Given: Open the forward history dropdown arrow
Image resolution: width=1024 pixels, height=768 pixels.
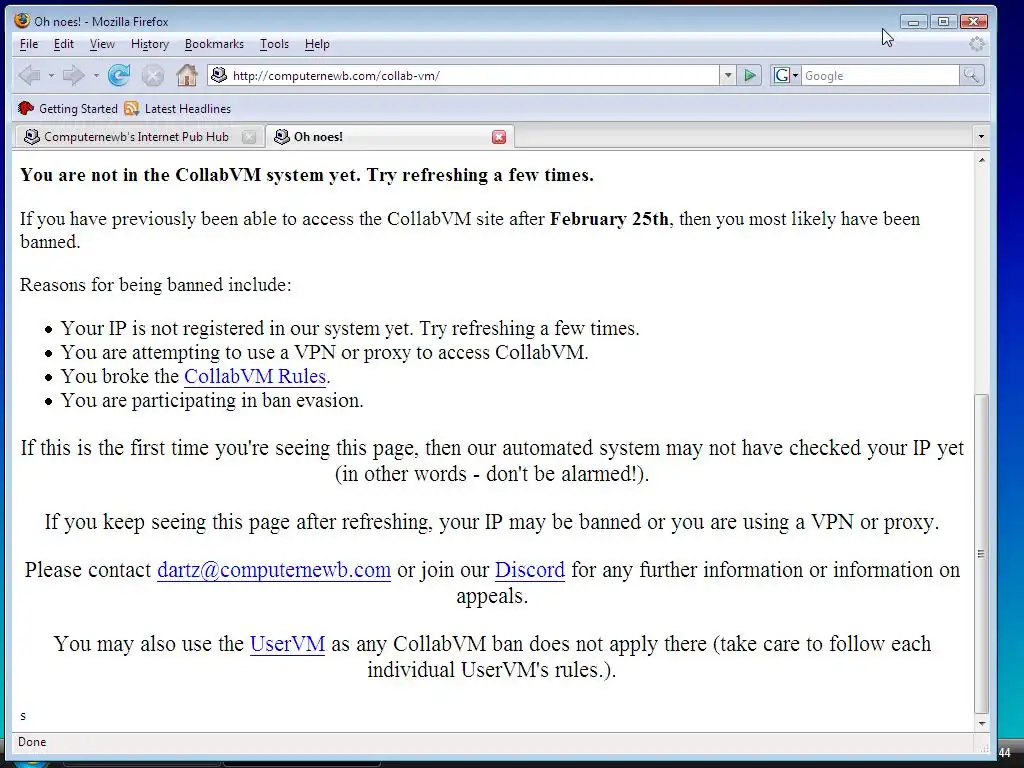Looking at the screenshot, I should pos(96,76).
